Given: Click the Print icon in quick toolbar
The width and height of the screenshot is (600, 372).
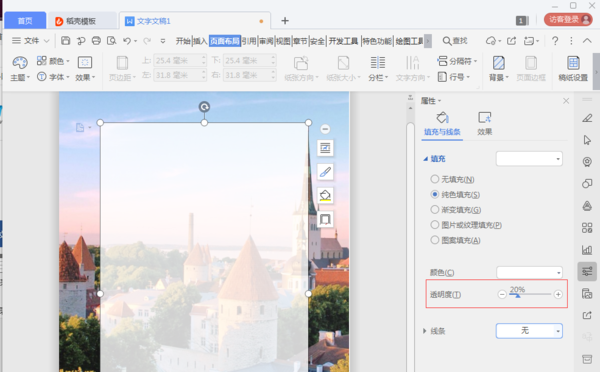Looking at the screenshot, I should click(96, 41).
